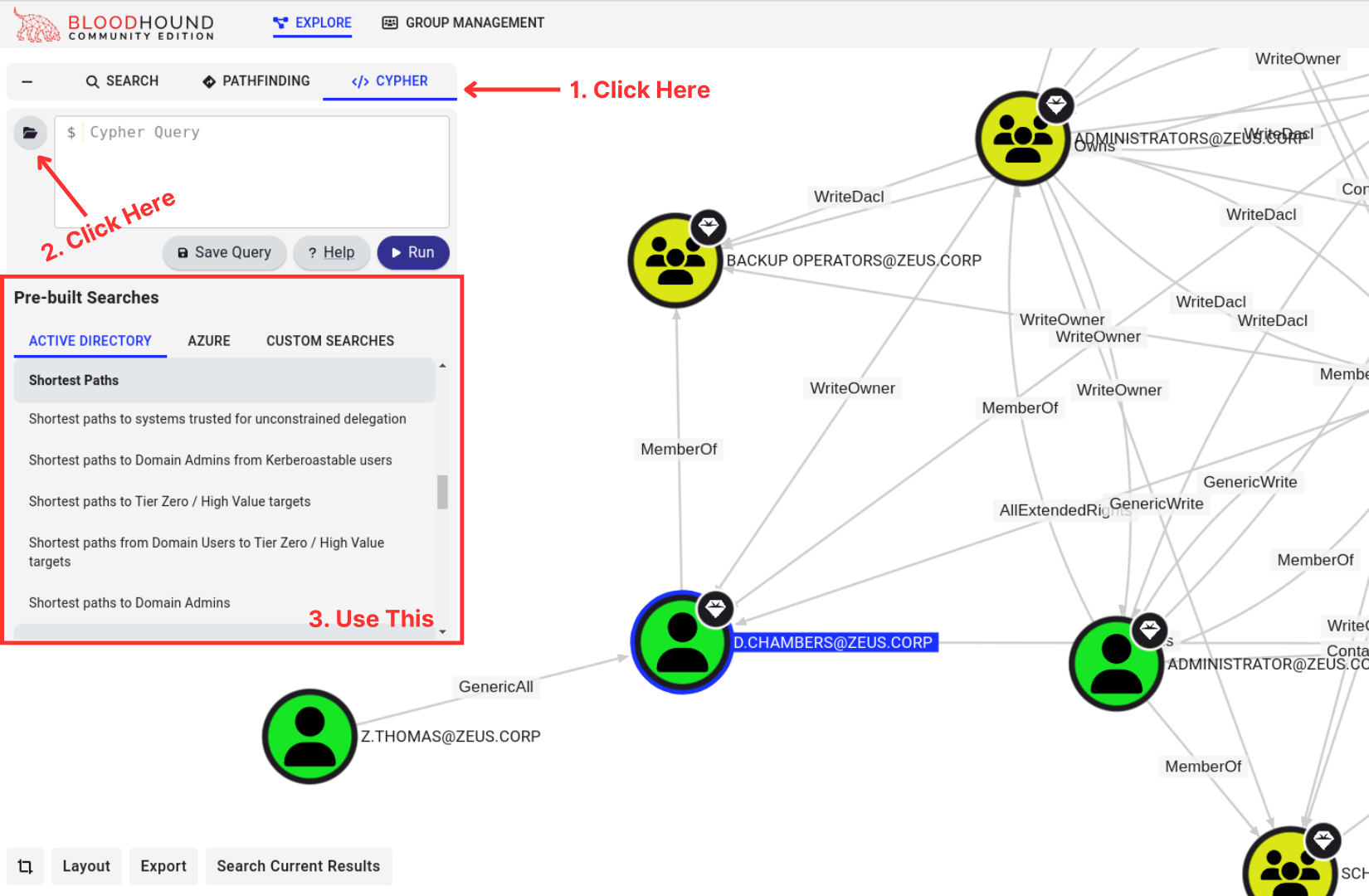1369x896 pixels.
Task: Click inside the Cypher Query field
Action: [252, 172]
